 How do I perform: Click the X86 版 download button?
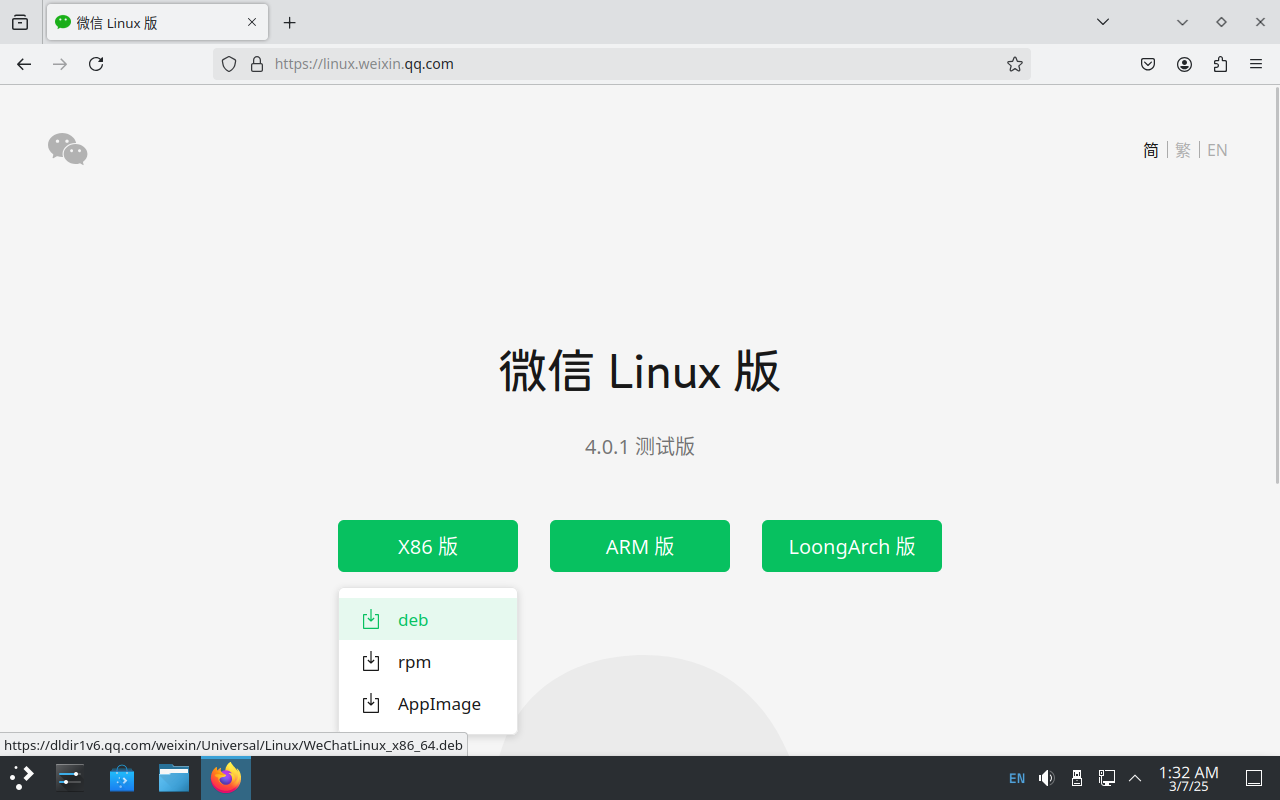coord(428,546)
